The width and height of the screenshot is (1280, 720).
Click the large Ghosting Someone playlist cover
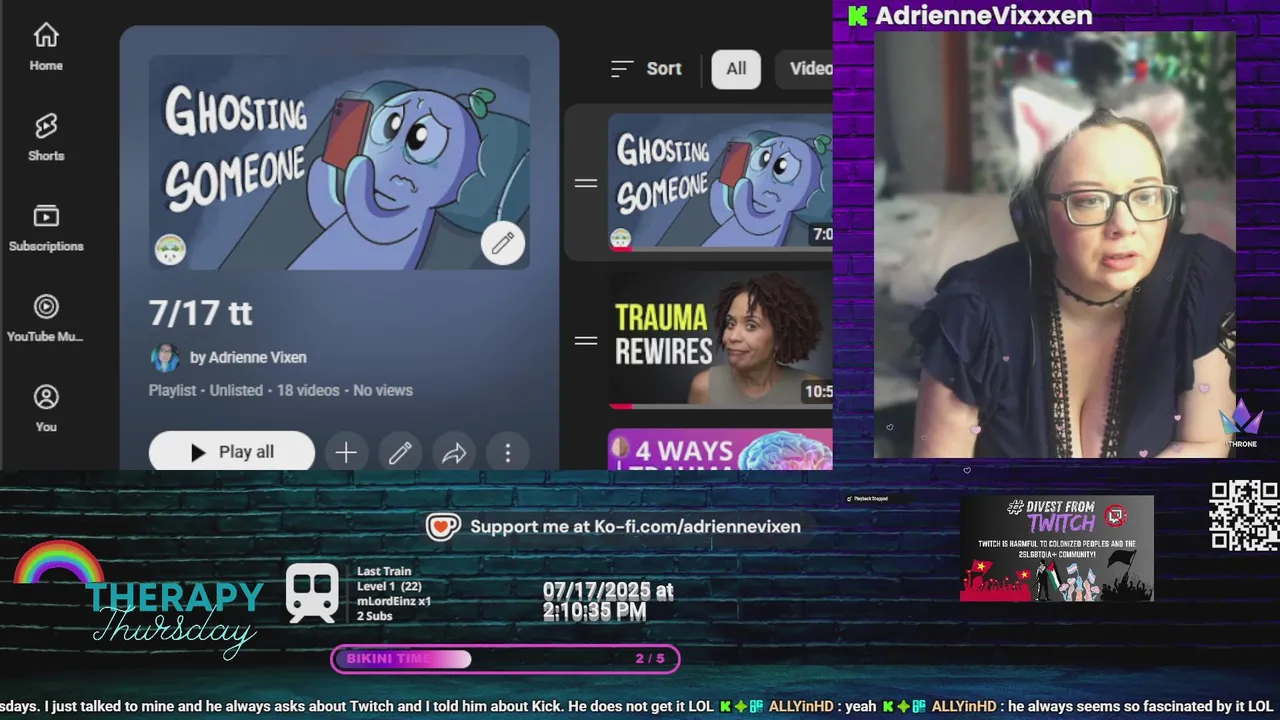(x=339, y=163)
